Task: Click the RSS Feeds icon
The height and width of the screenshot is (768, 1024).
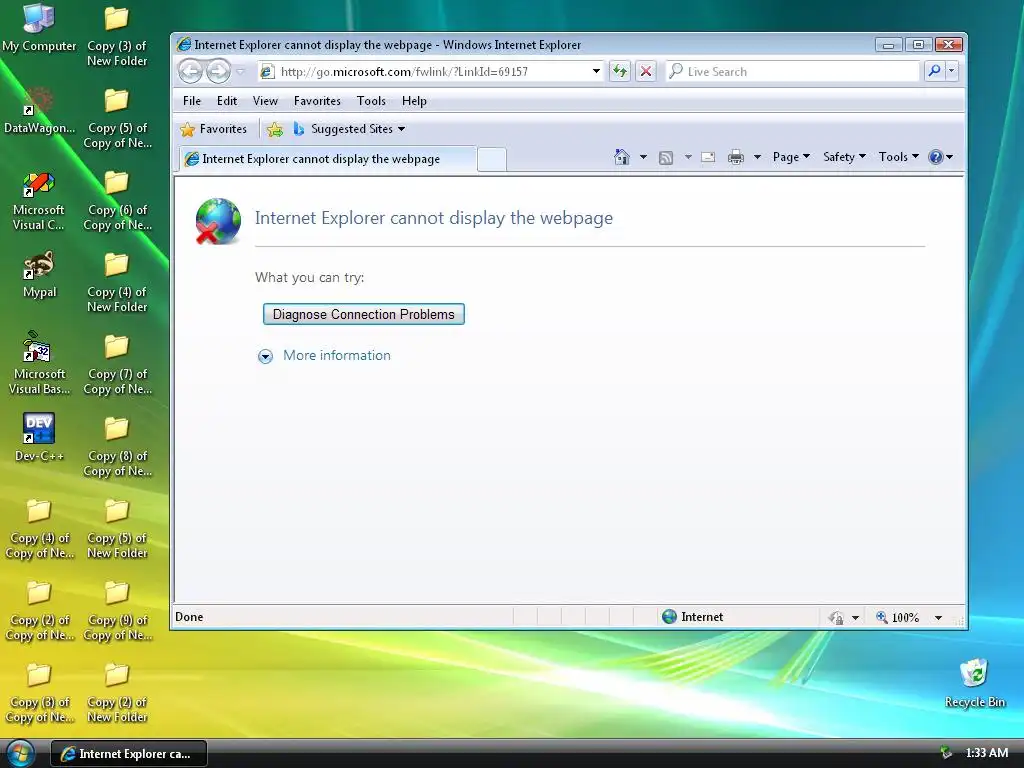Action: 666,157
